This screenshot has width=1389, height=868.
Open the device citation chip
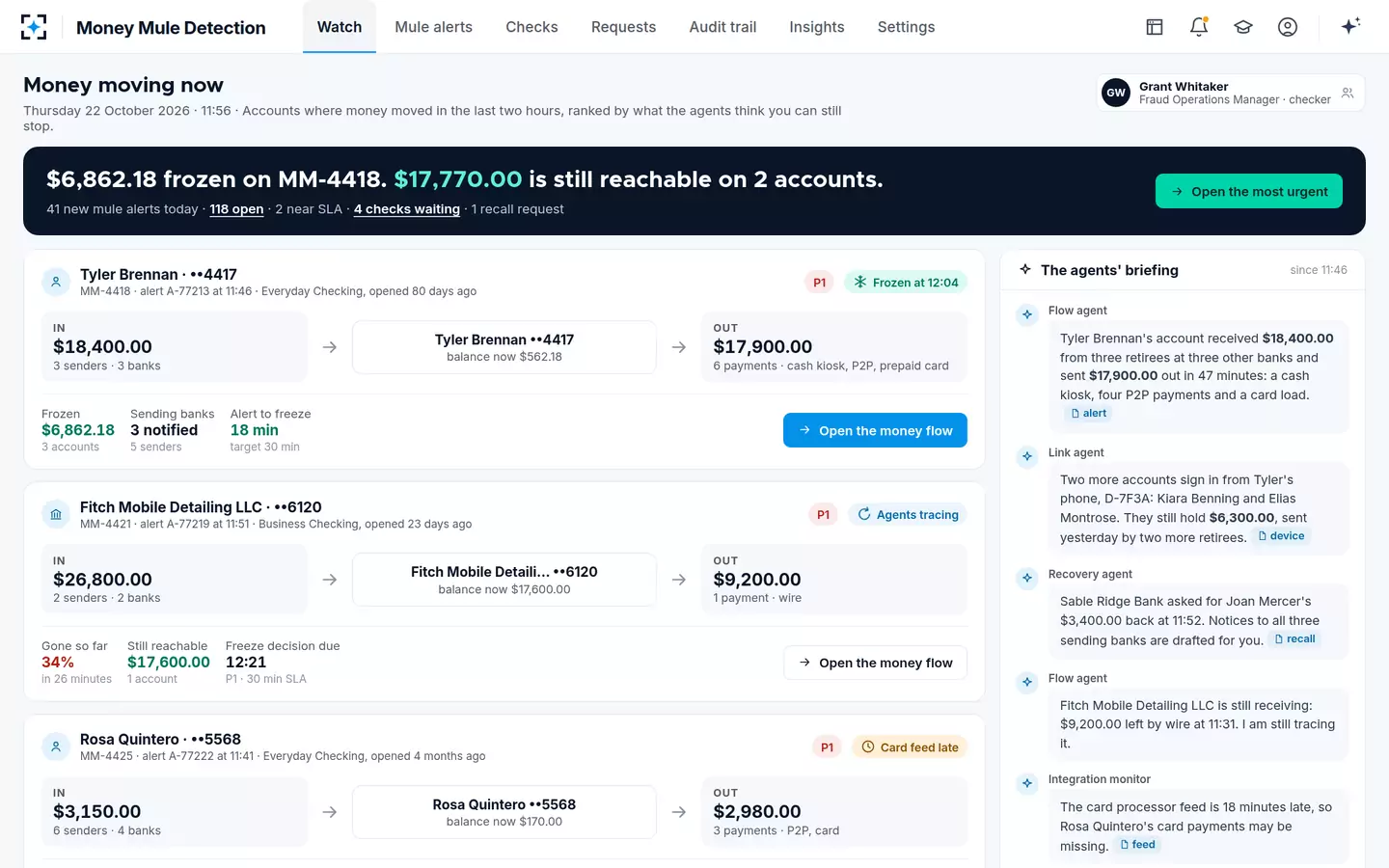pyautogui.click(x=1280, y=536)
